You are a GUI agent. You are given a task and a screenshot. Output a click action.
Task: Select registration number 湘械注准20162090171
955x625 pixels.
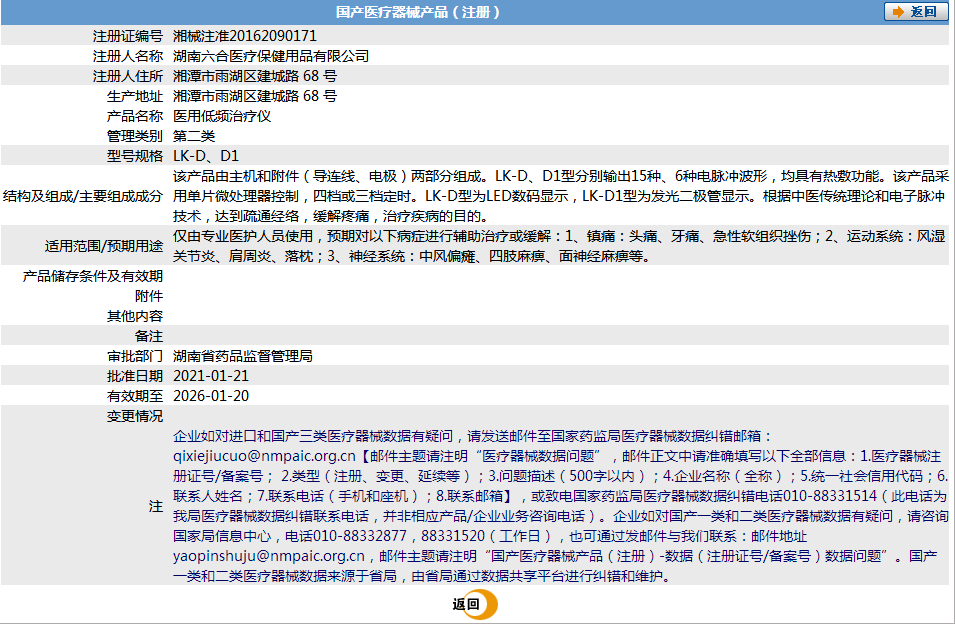245,36
